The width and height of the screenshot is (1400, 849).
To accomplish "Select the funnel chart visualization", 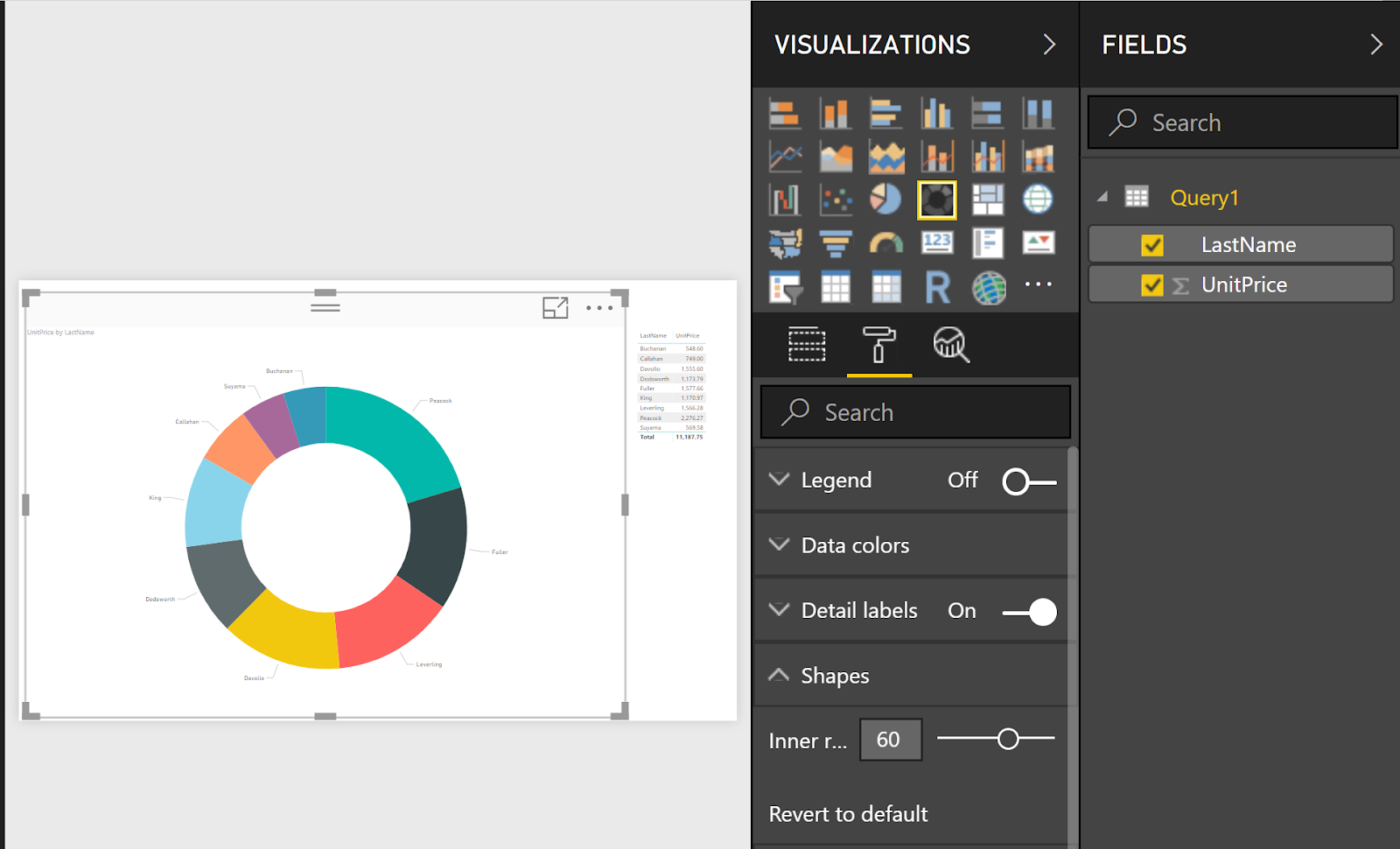I will coord(836,242).
